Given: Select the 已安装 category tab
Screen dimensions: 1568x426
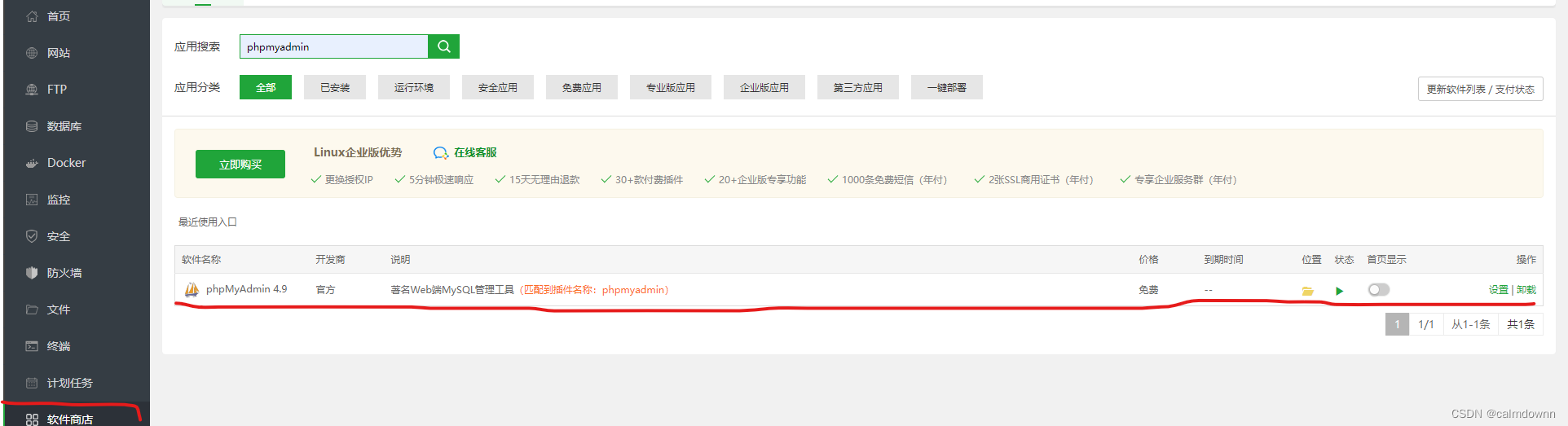Looking at the screenshot, I should [x=335, y=87].
